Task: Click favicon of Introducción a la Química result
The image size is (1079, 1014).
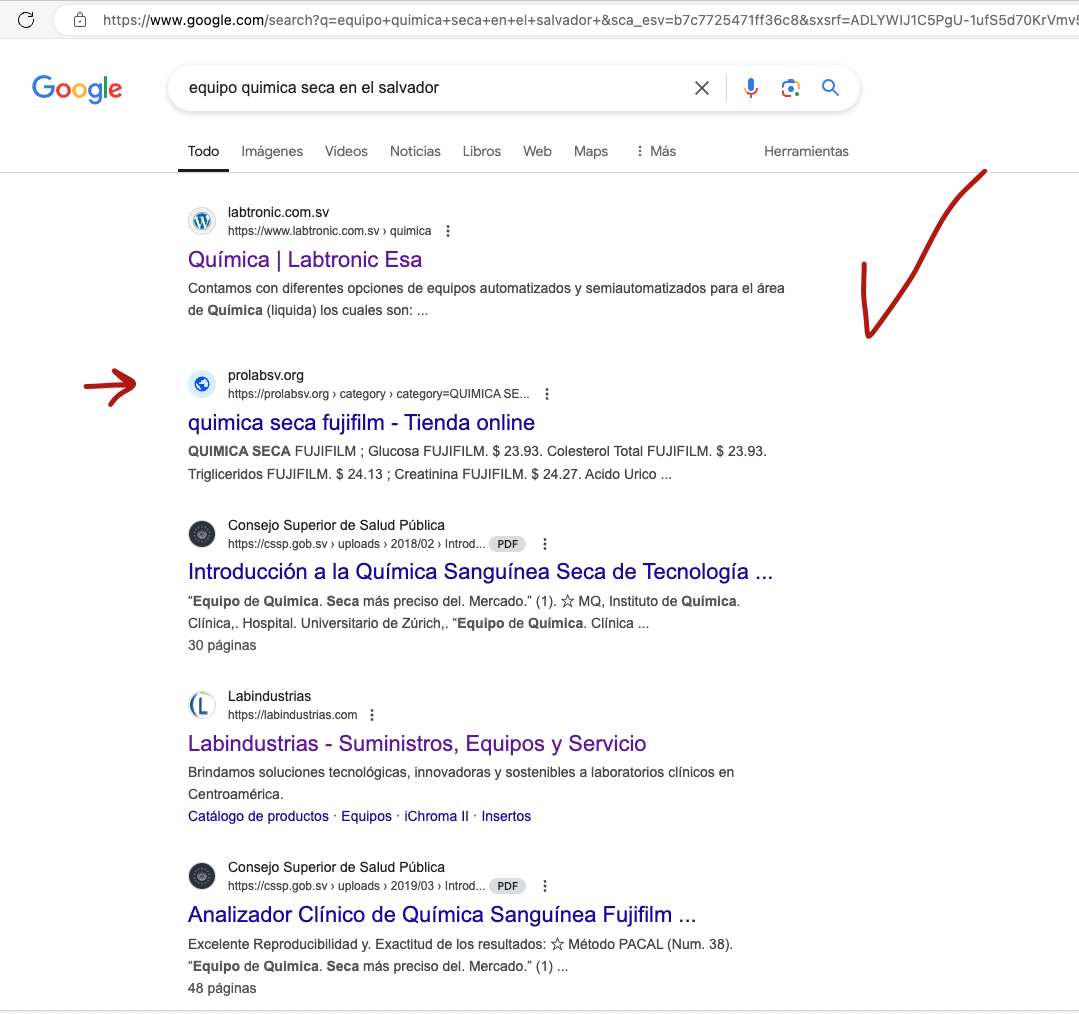Action: coord(202,534)
